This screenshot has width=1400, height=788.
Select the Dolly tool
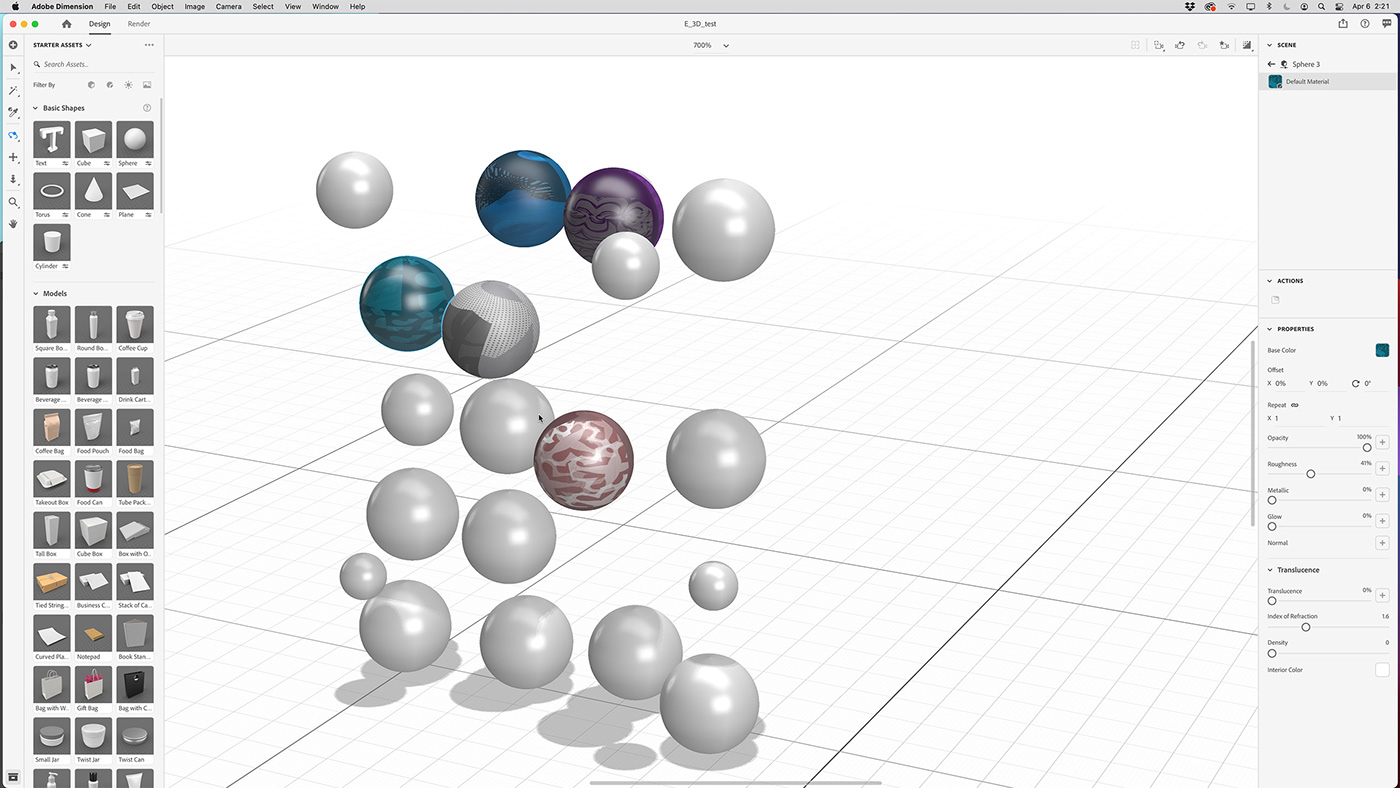[13, 180]
